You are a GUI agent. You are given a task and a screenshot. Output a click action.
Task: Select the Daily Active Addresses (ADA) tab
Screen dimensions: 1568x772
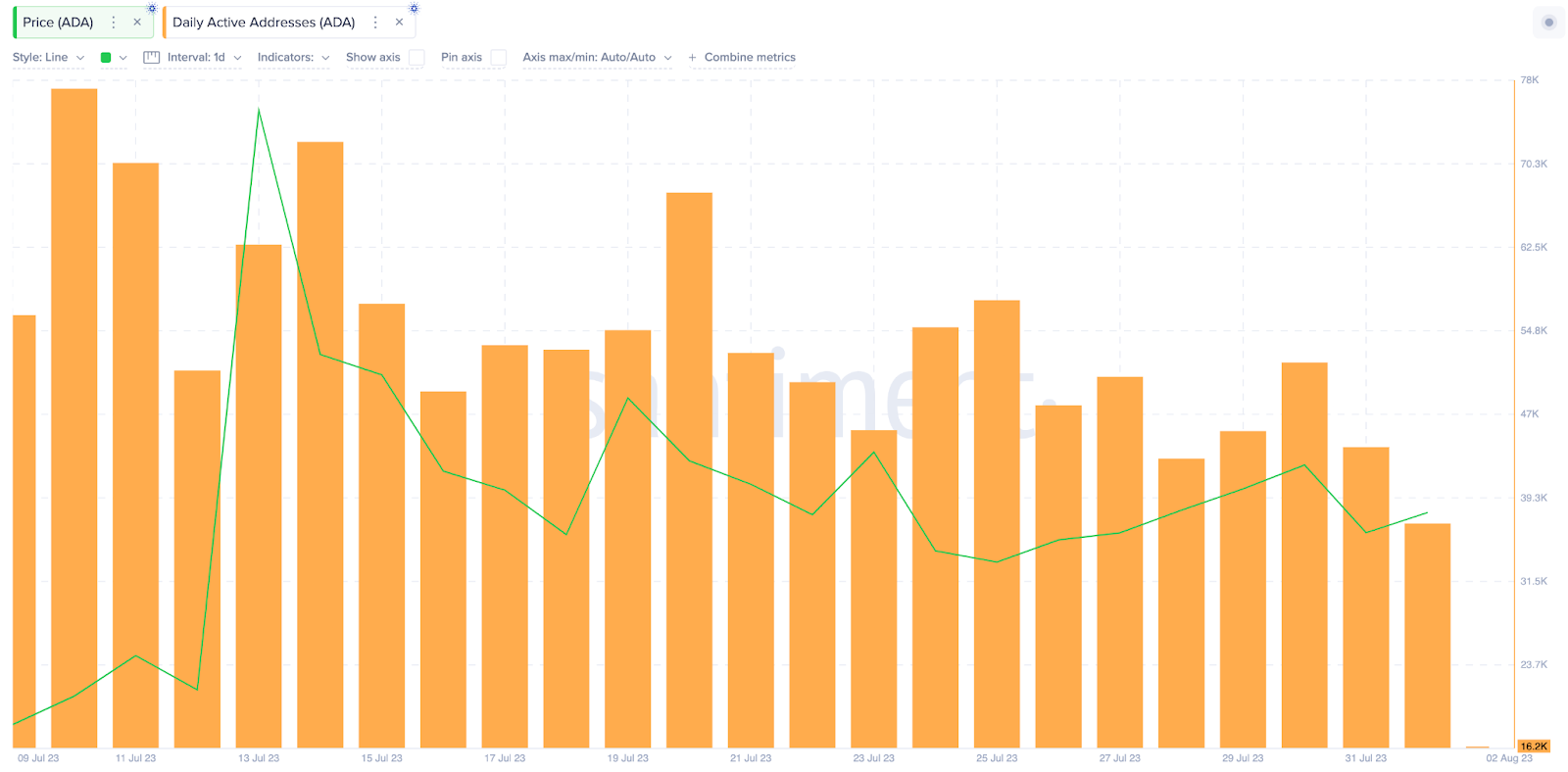pos(264,22)
